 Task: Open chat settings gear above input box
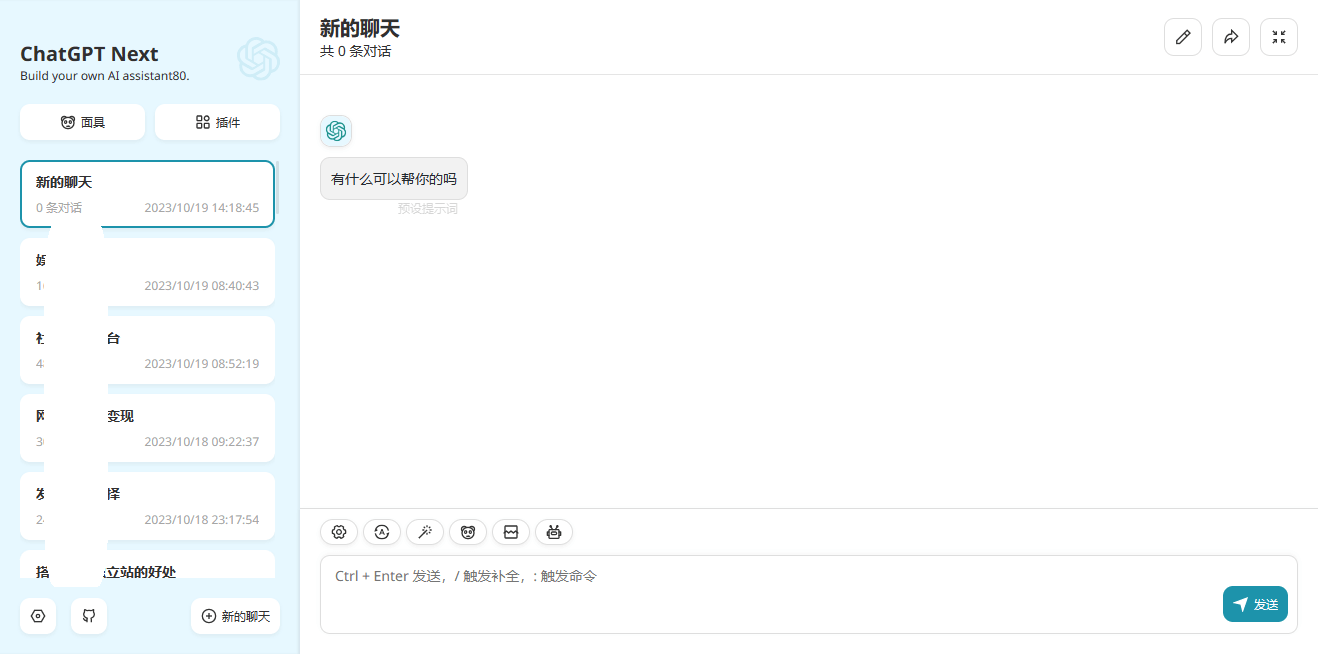(339, 532)
